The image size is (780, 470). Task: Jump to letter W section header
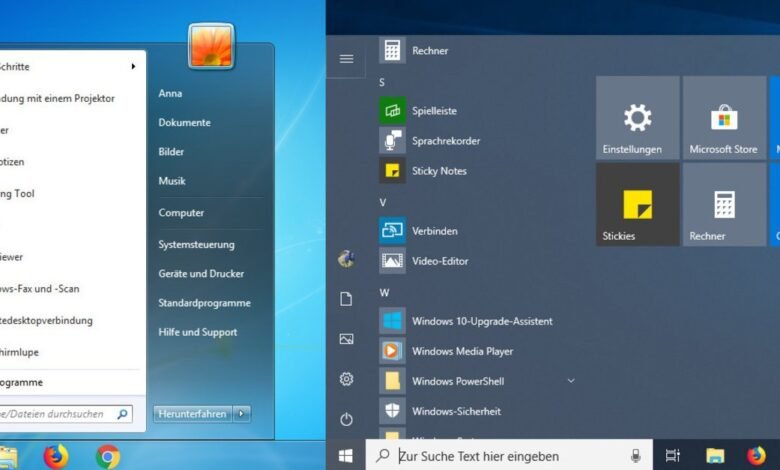pyautogui.click(x=384, y=292)
